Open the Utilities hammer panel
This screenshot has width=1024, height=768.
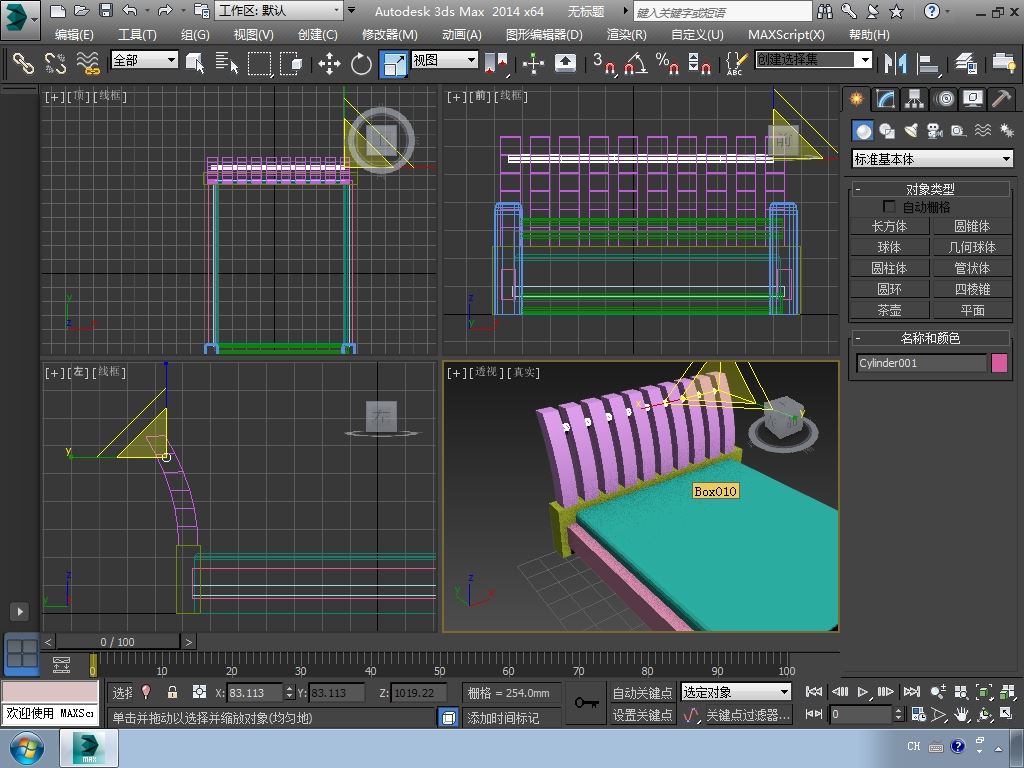point(1001,99)
